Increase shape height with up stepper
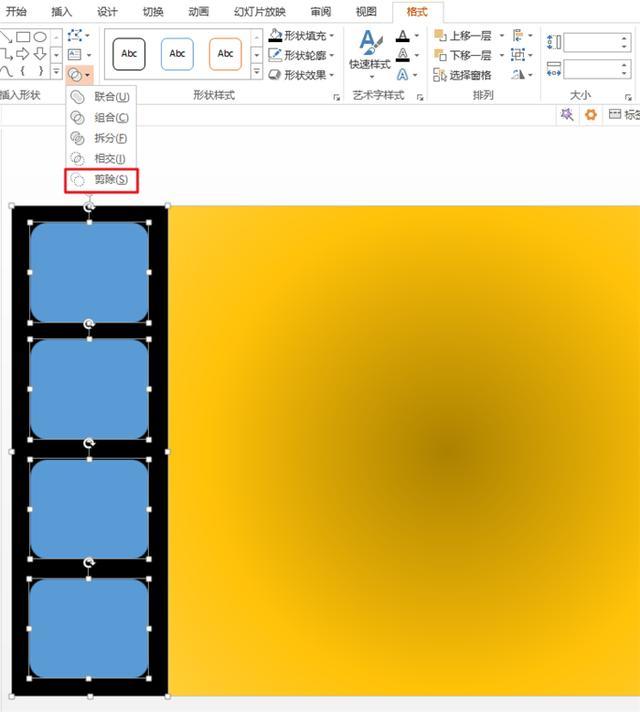640x712 pixels. coord(625,38)
